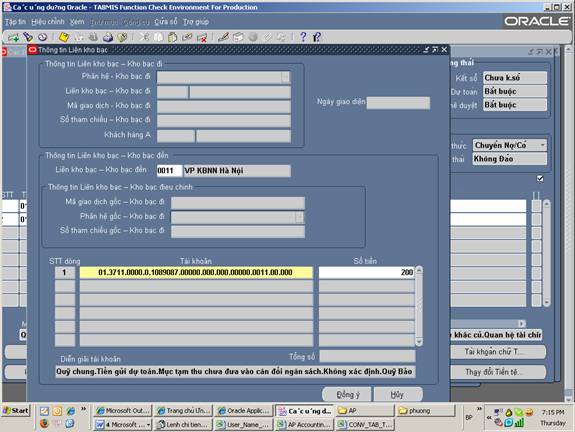
Task: Click the Hủy button
Action: coord(398,394)
